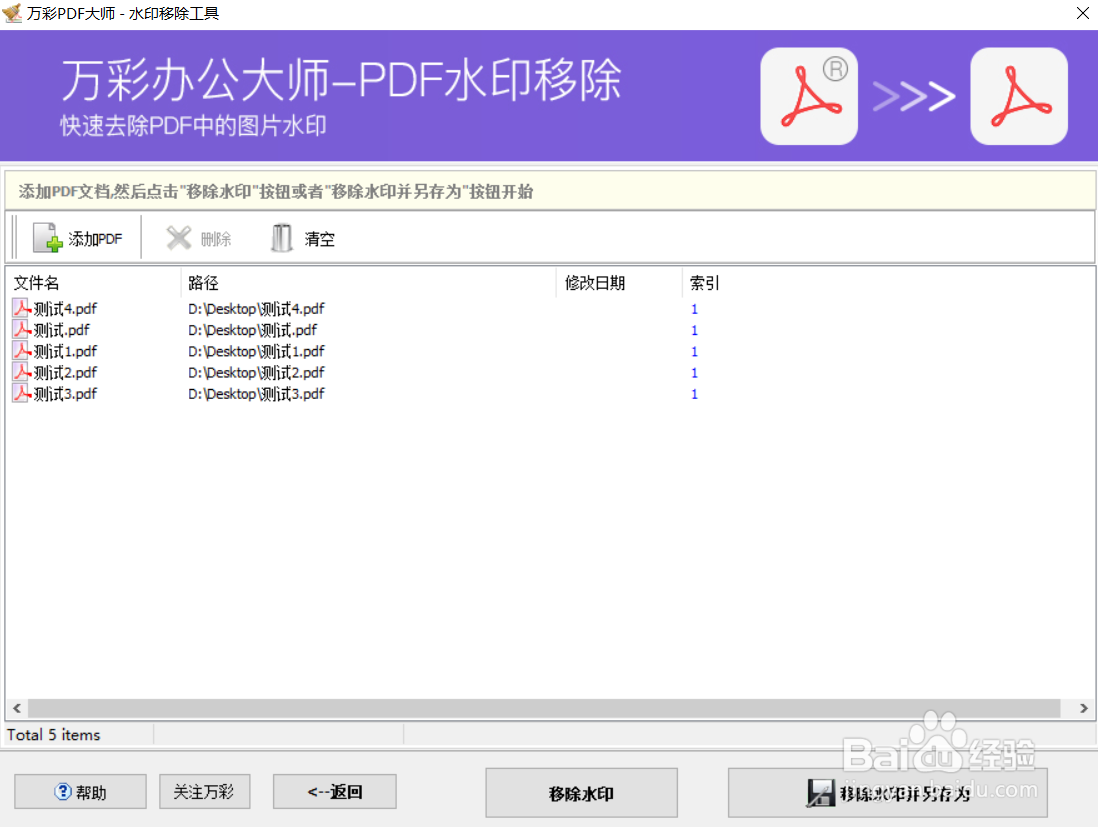1098x827 pixels.
Task: Click index value 1 of 测试4.pdf row
Action: 694,309
